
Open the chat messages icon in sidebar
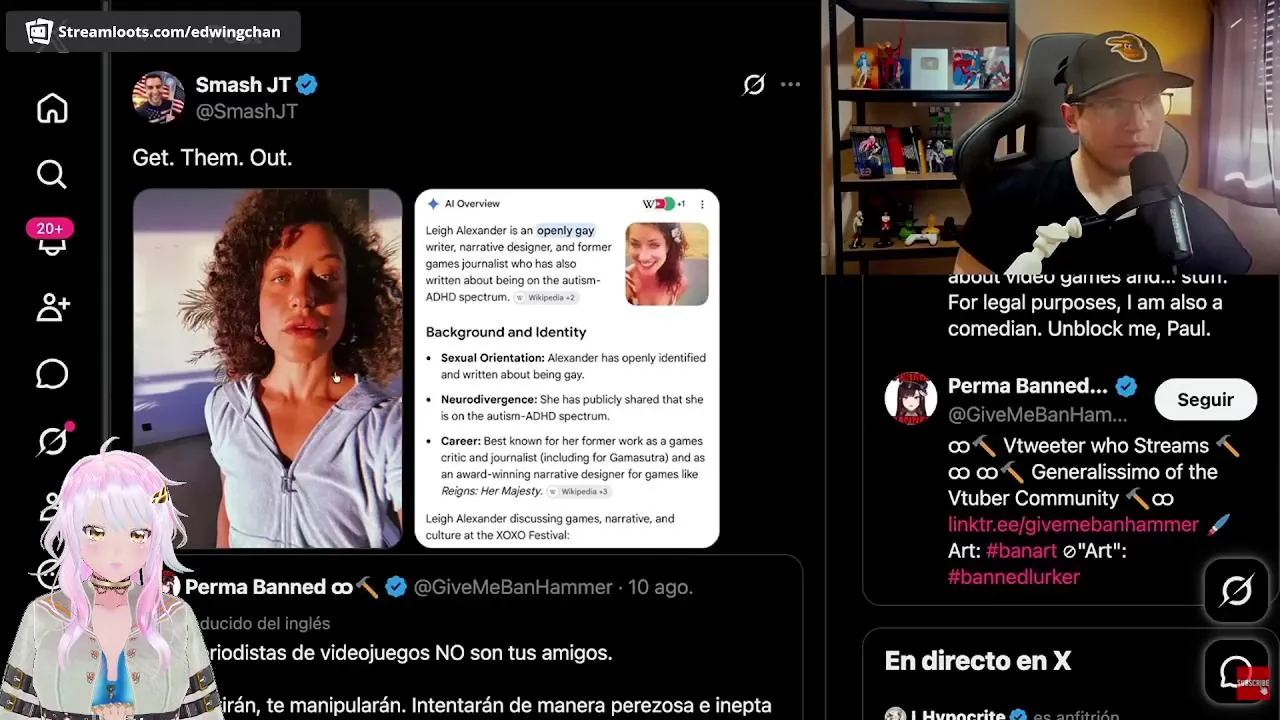pos(52,374)
